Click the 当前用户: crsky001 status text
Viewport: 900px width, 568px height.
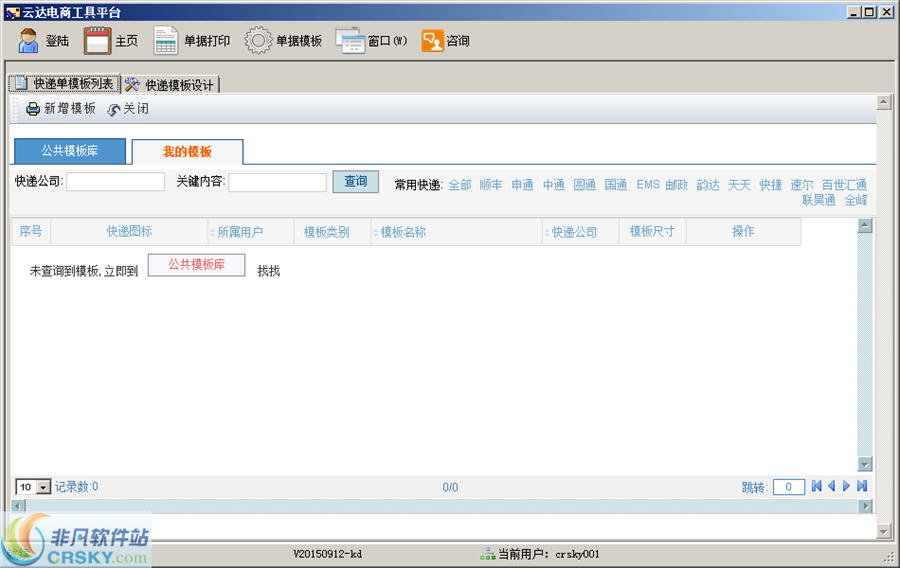(x=548, y=554)
